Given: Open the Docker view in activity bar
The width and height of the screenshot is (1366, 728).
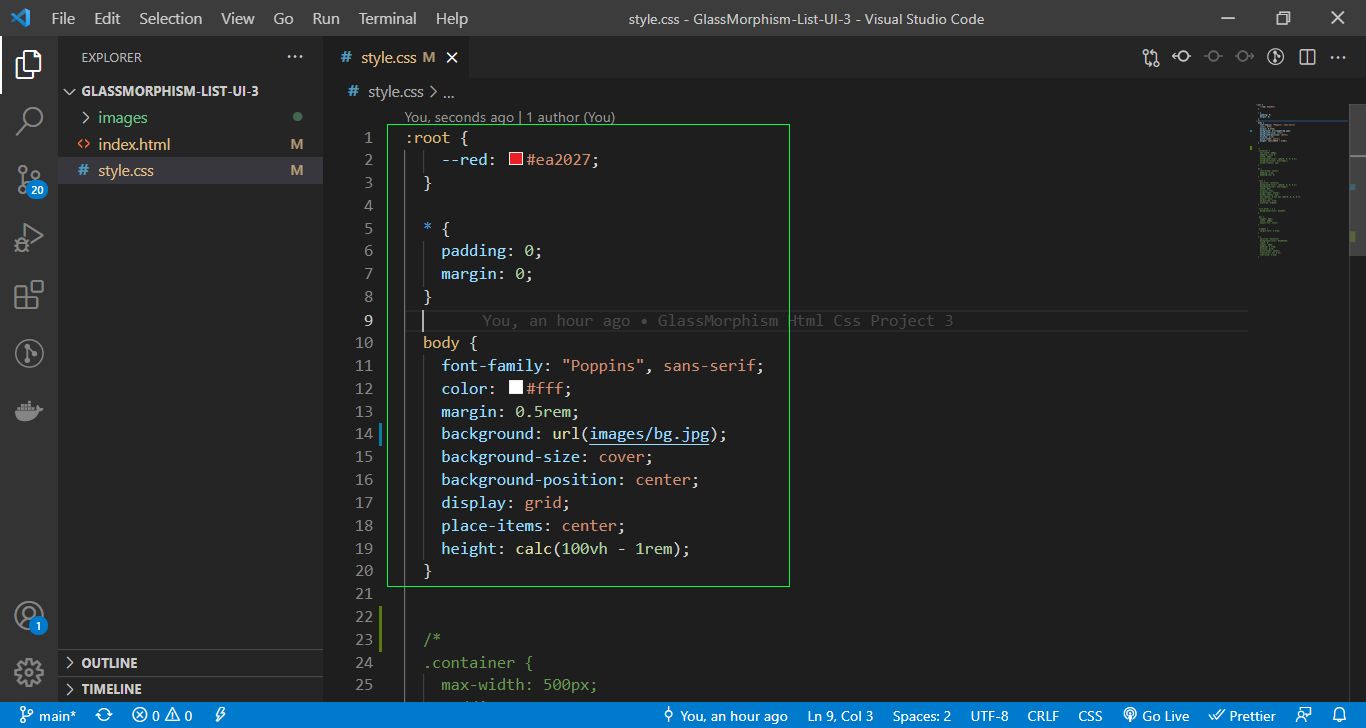Looking at the screenshot, I should click(29, 410).
